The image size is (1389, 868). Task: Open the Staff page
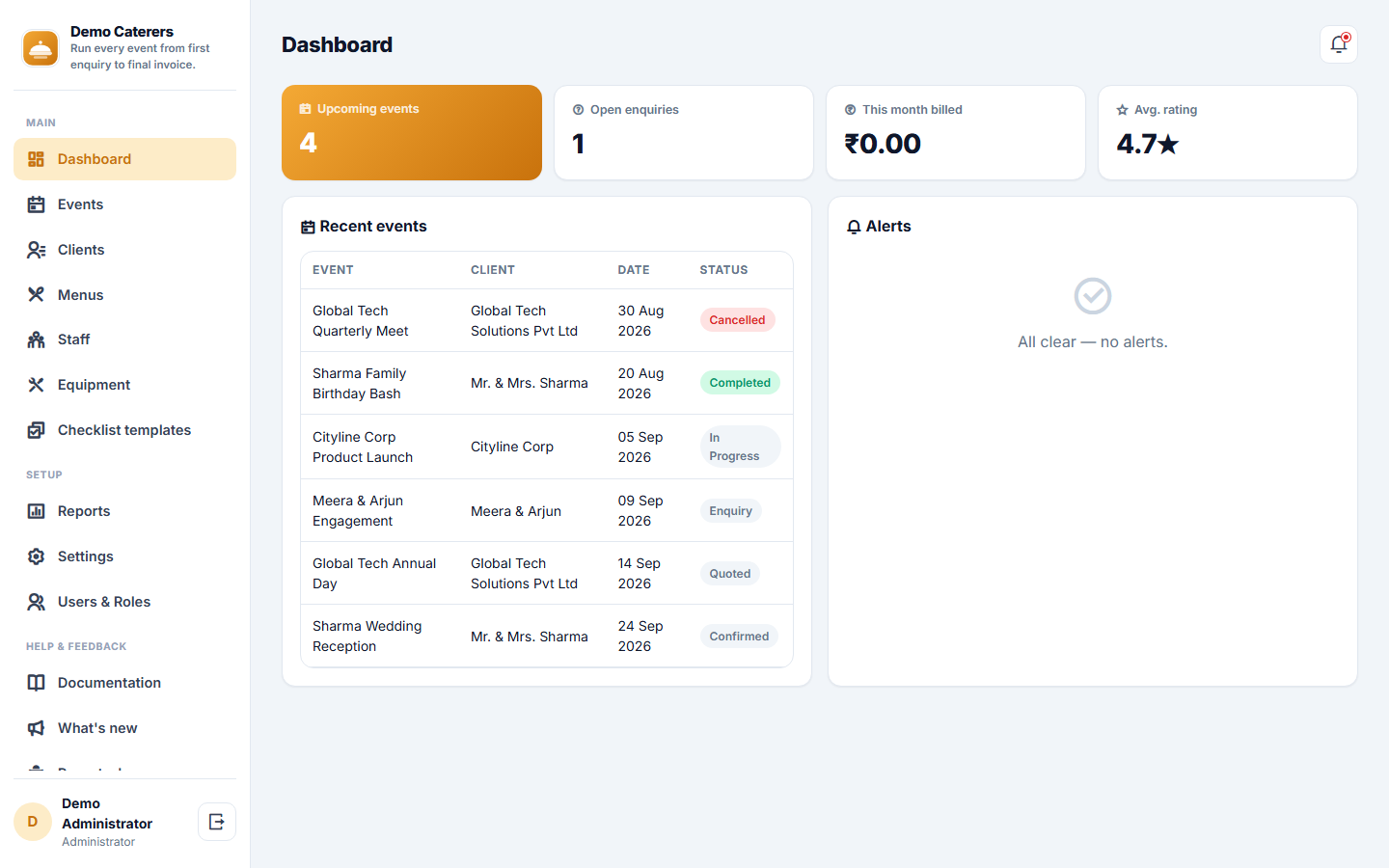tap(124, 339)
